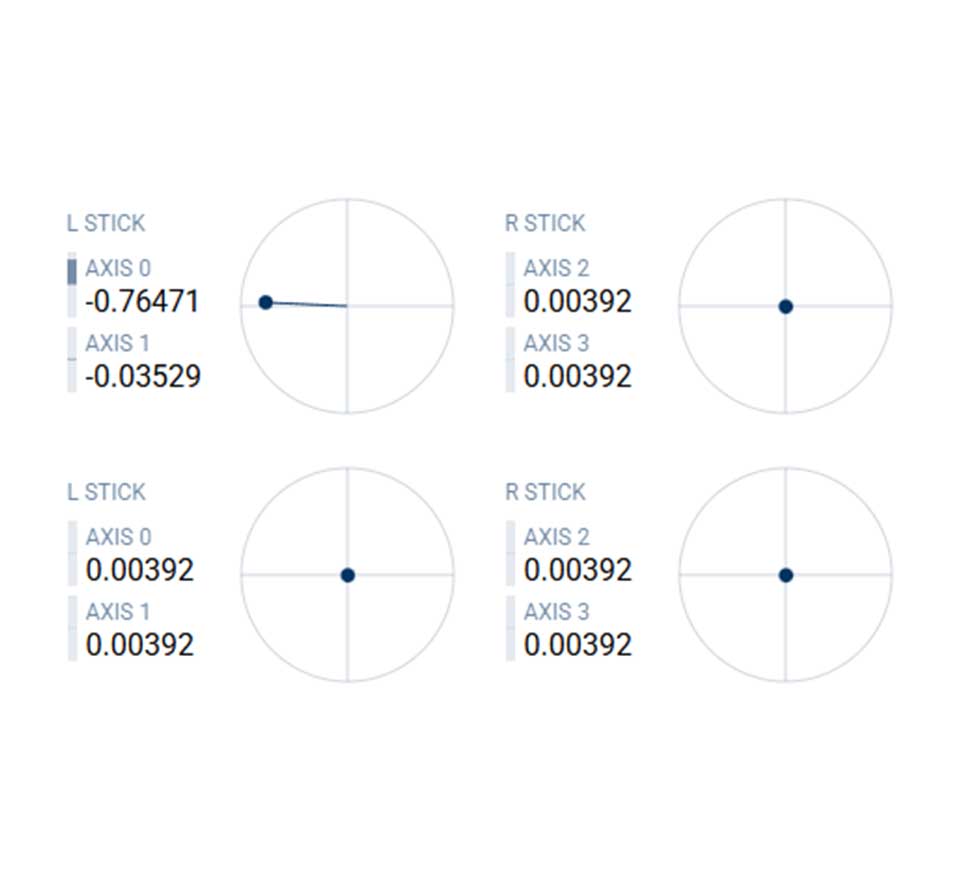Click the center dot of the second controller's R stick
The height and width of the screenshot is (895, 960).
coord(786,575)
